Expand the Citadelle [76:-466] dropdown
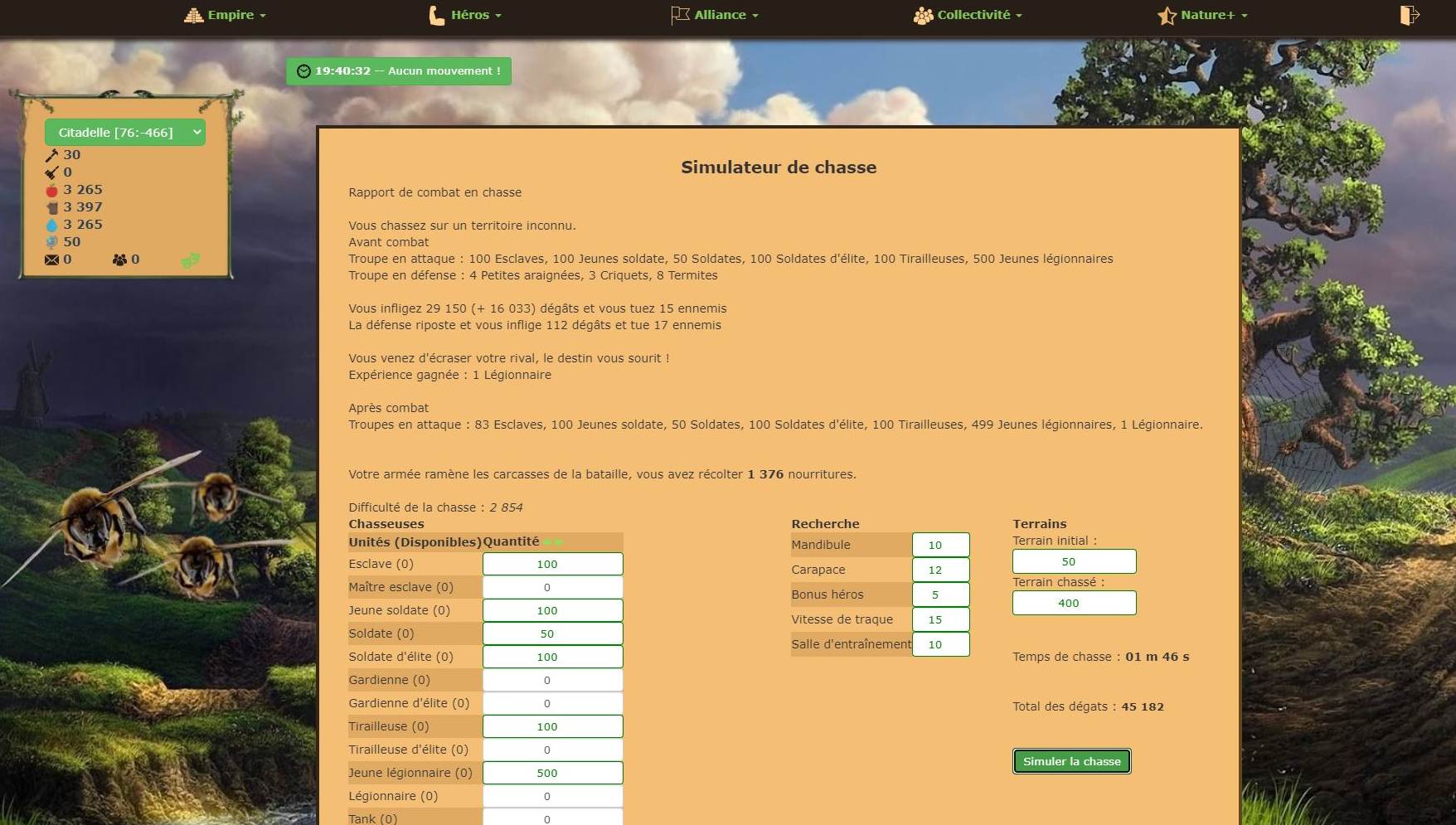 pyautogui.click(x=125, y=133)
